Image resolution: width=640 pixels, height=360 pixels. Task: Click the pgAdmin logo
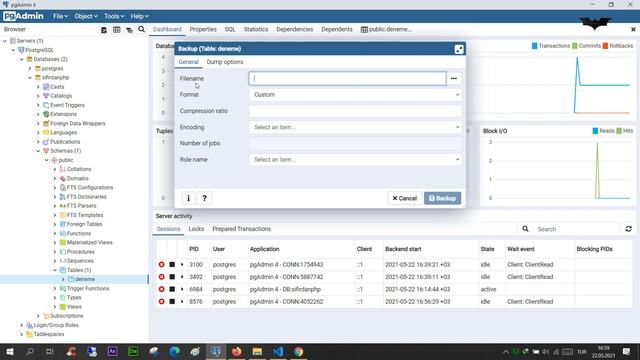23,16
